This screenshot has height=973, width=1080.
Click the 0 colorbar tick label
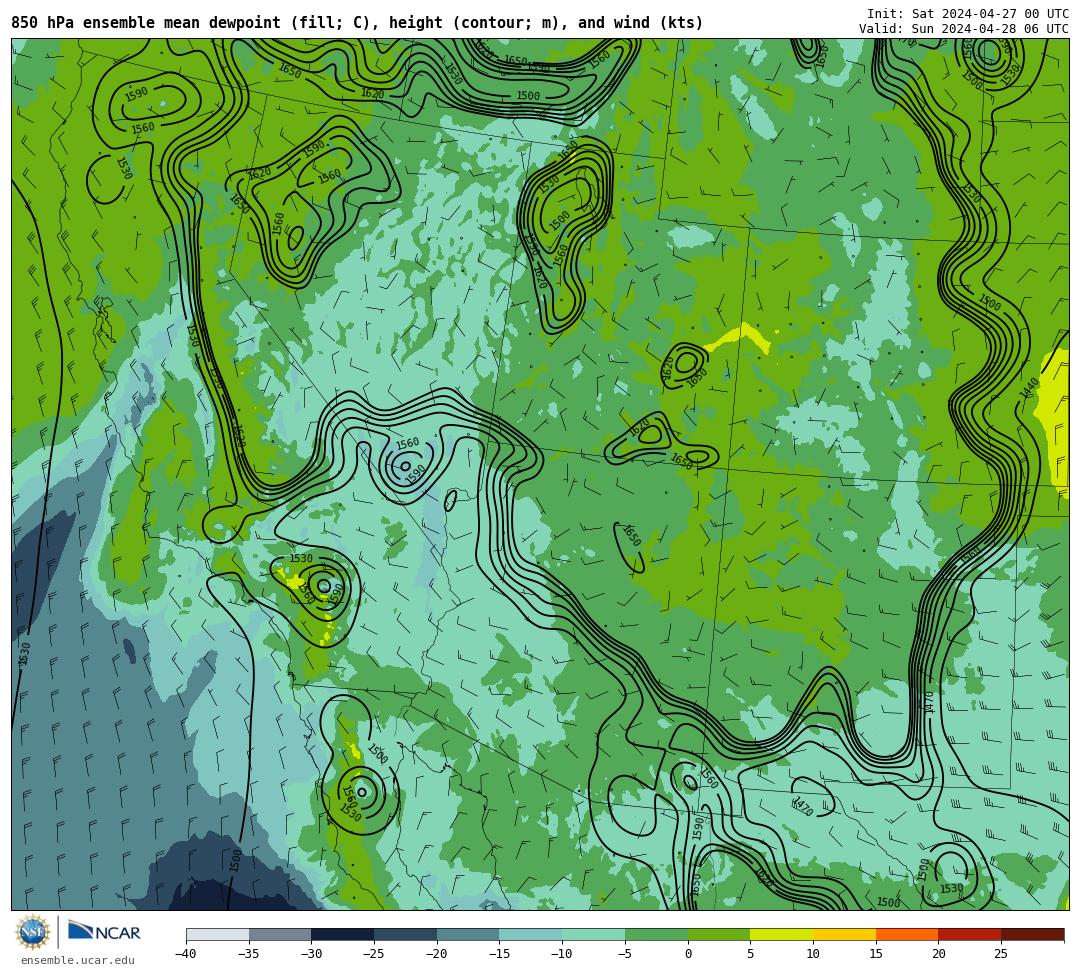(687, 954)
